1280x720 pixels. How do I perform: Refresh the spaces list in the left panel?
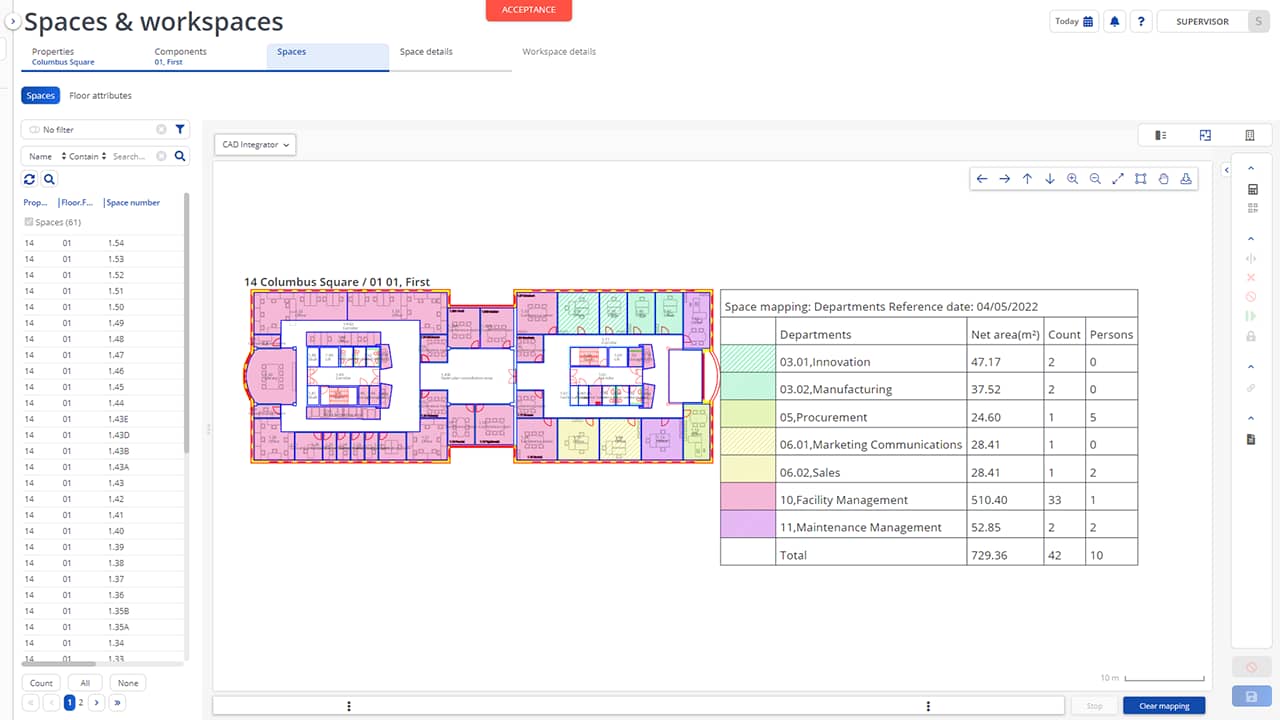(29, 178)
